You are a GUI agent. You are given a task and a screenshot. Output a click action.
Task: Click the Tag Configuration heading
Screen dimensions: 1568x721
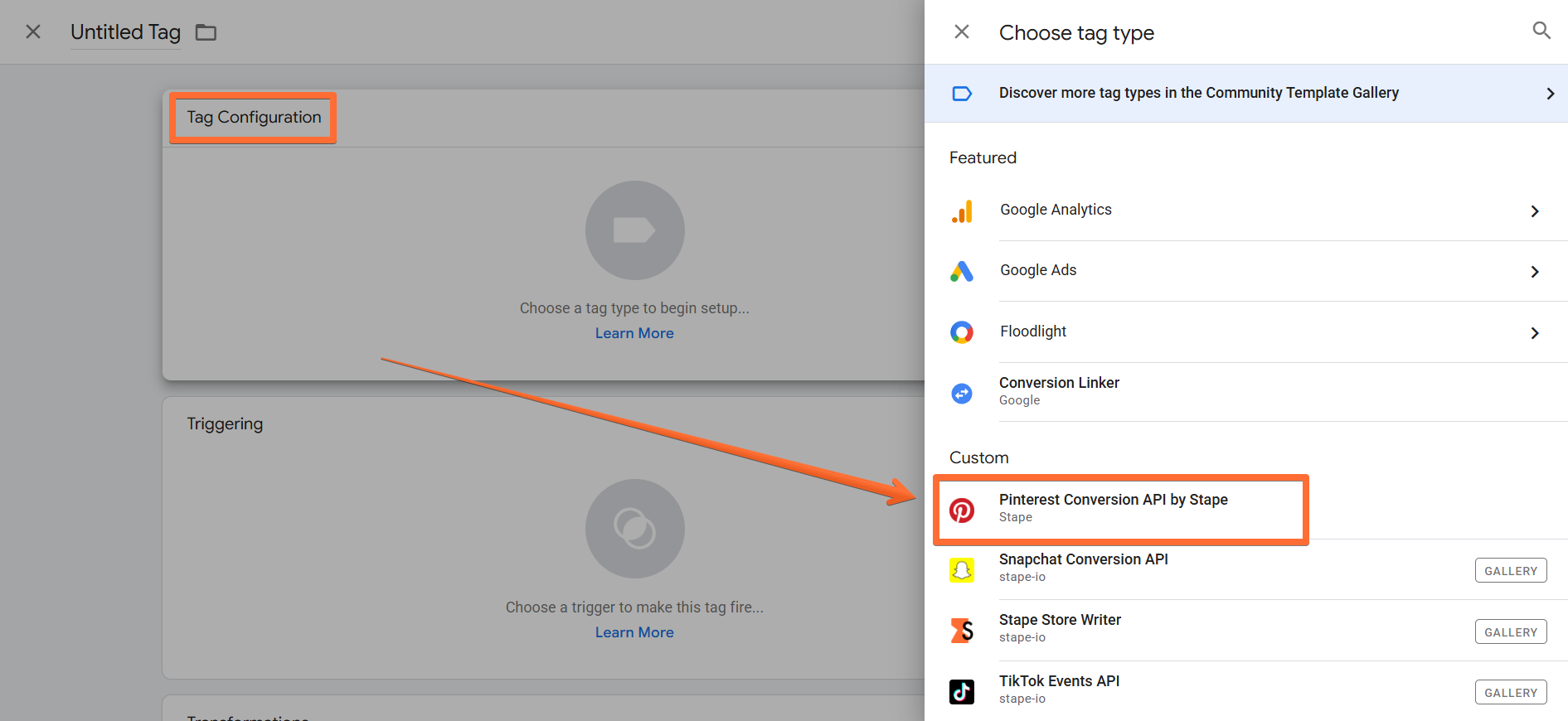click(254, 117)
